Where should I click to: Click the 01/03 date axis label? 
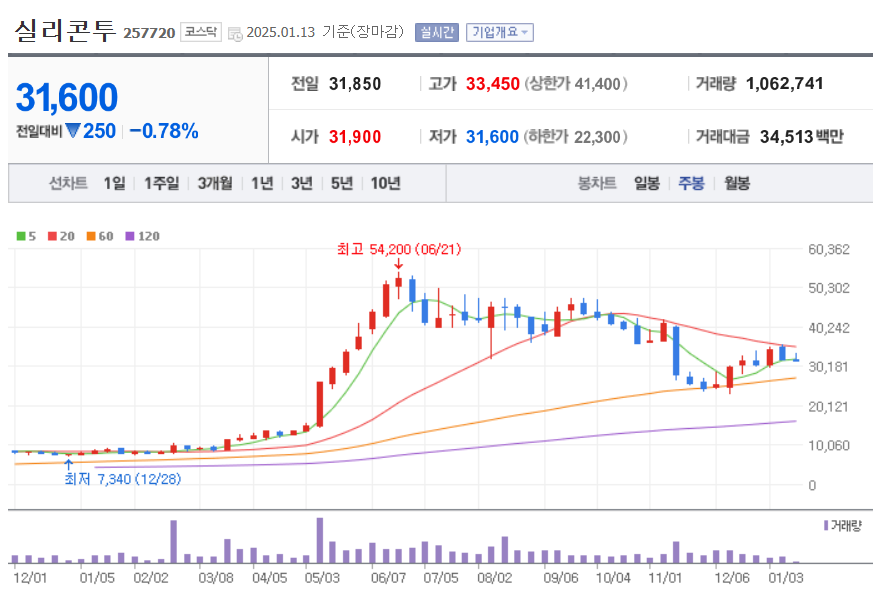pyautogui.click(x=786, y=578)
